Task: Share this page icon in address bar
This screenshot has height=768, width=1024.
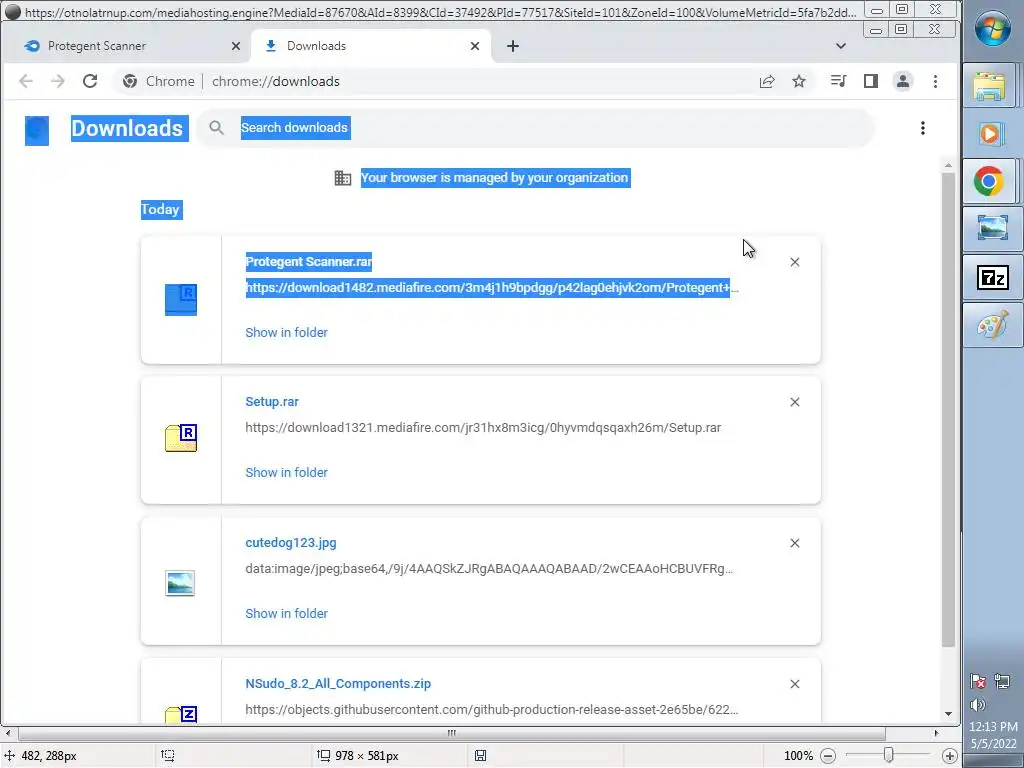Action: pos(767,81)
